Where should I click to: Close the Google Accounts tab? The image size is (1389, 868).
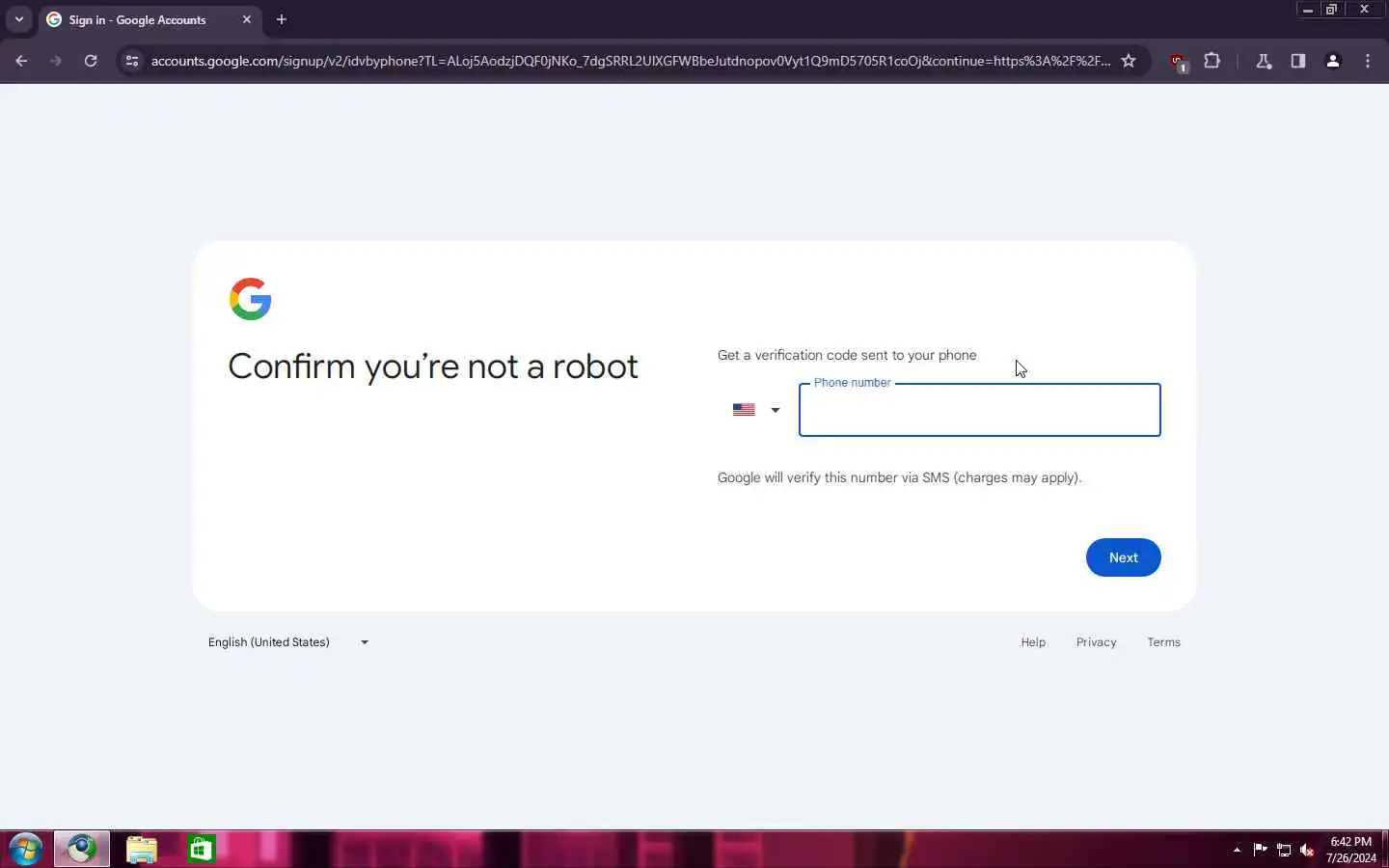pos(247,19)
